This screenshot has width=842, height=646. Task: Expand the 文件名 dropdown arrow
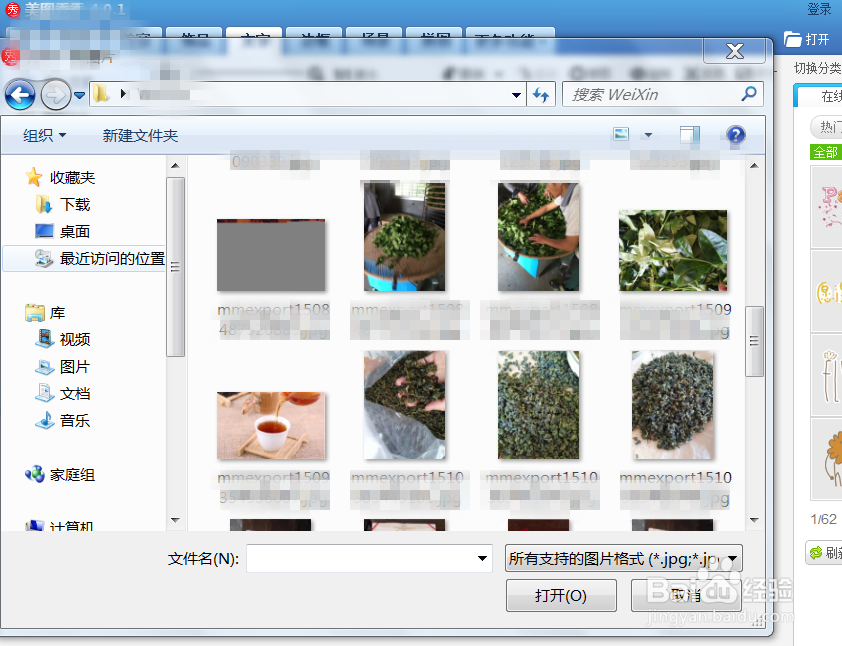[x=483, y=558]
